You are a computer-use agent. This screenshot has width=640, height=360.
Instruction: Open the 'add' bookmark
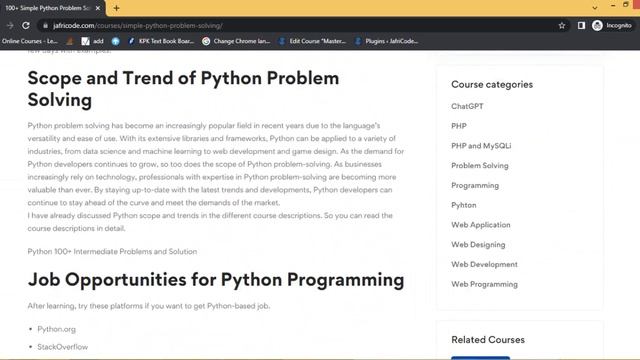pyautogui.click(x=92, y=41)
